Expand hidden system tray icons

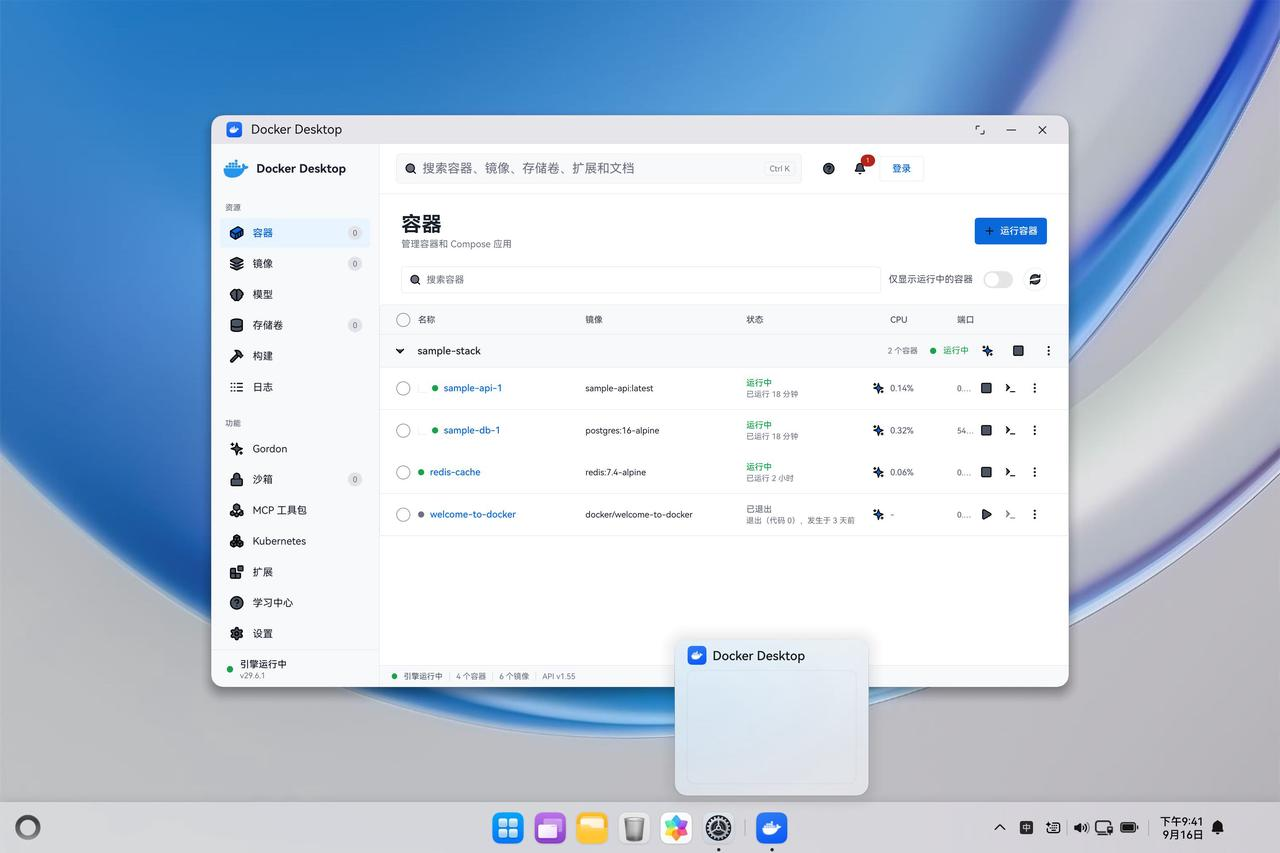coord(999,828)
